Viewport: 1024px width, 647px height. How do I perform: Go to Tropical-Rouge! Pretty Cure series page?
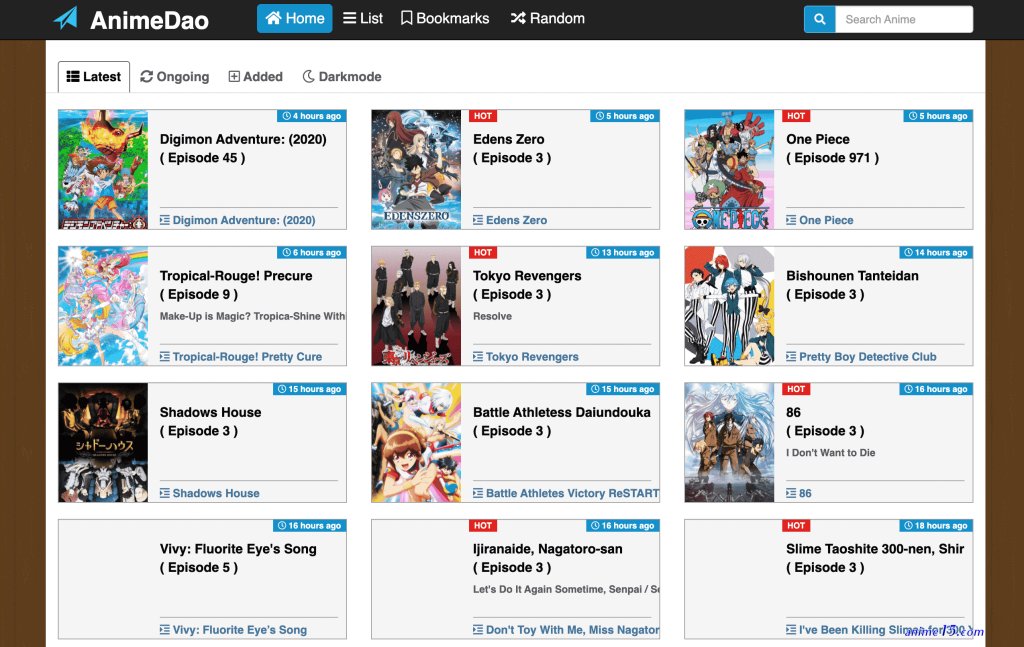click(x=247, y=356)
